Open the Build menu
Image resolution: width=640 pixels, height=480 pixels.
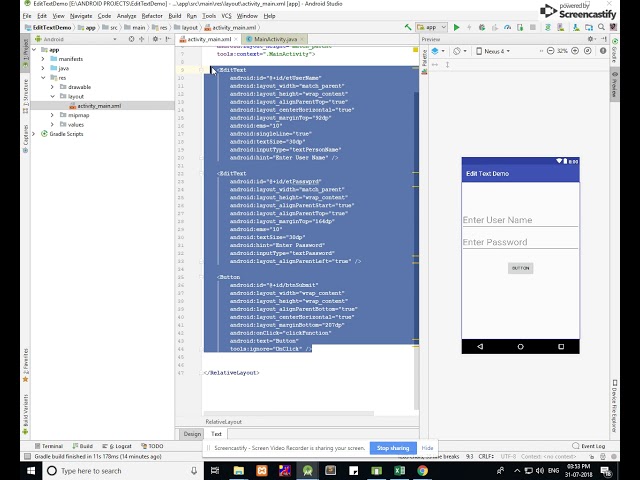175,16
